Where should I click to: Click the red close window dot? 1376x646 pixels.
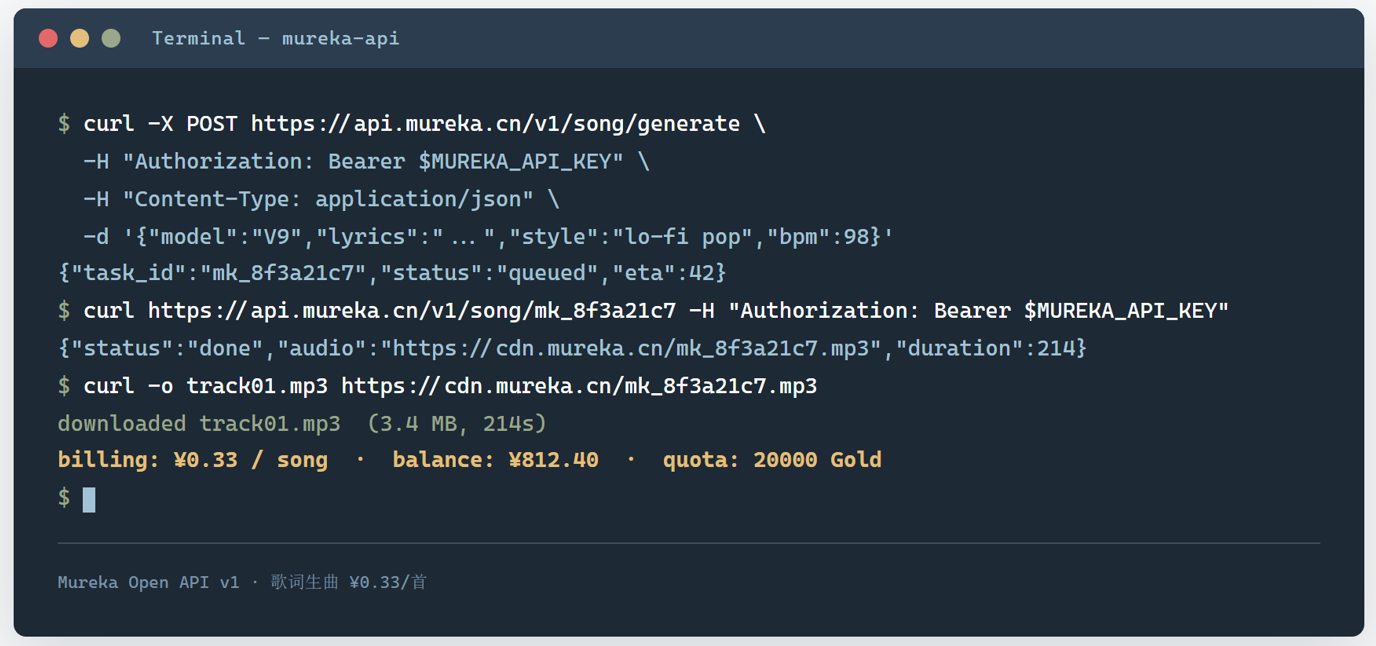tap(48, 38)
